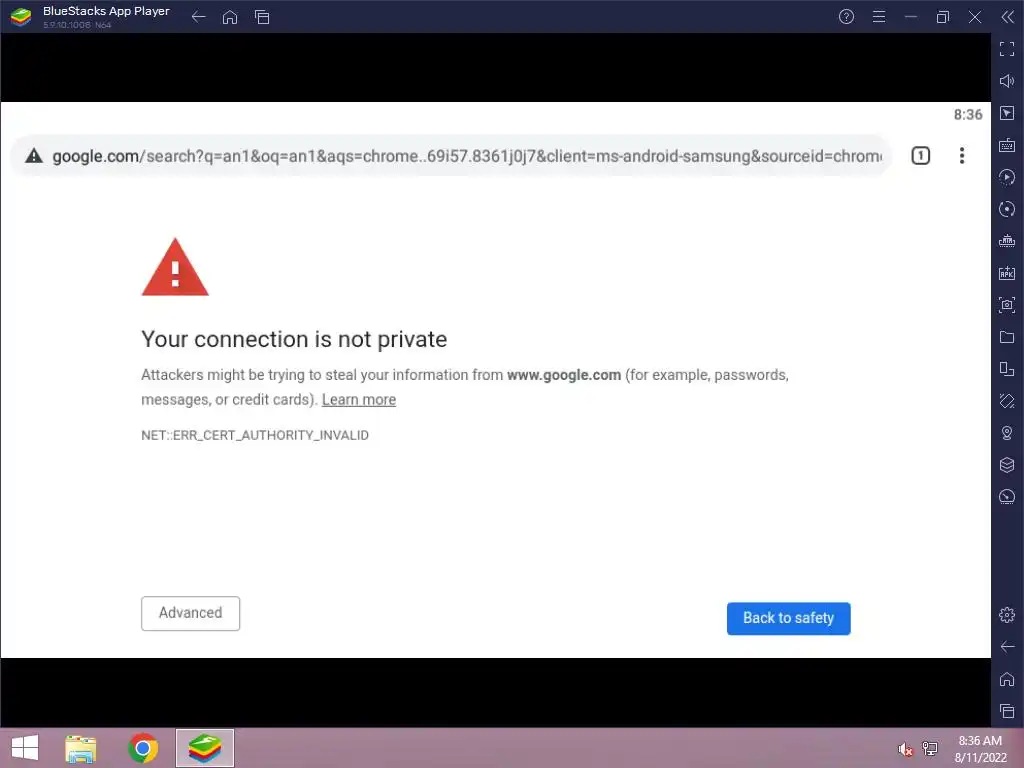The height and width of the screenshot is (768, 1024).
Task: Go home using sidebar bottom icon
Action: click(1007, 679)
